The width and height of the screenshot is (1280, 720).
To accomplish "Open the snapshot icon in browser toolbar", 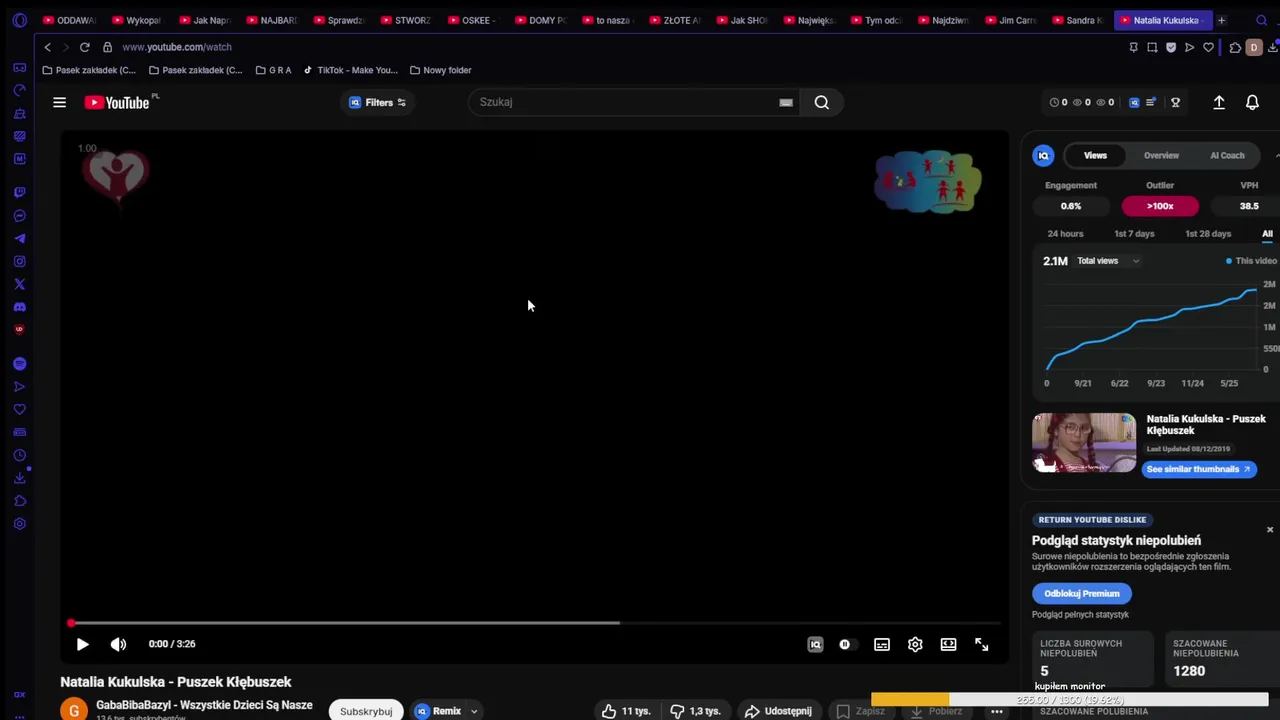I will (1152, 47).
